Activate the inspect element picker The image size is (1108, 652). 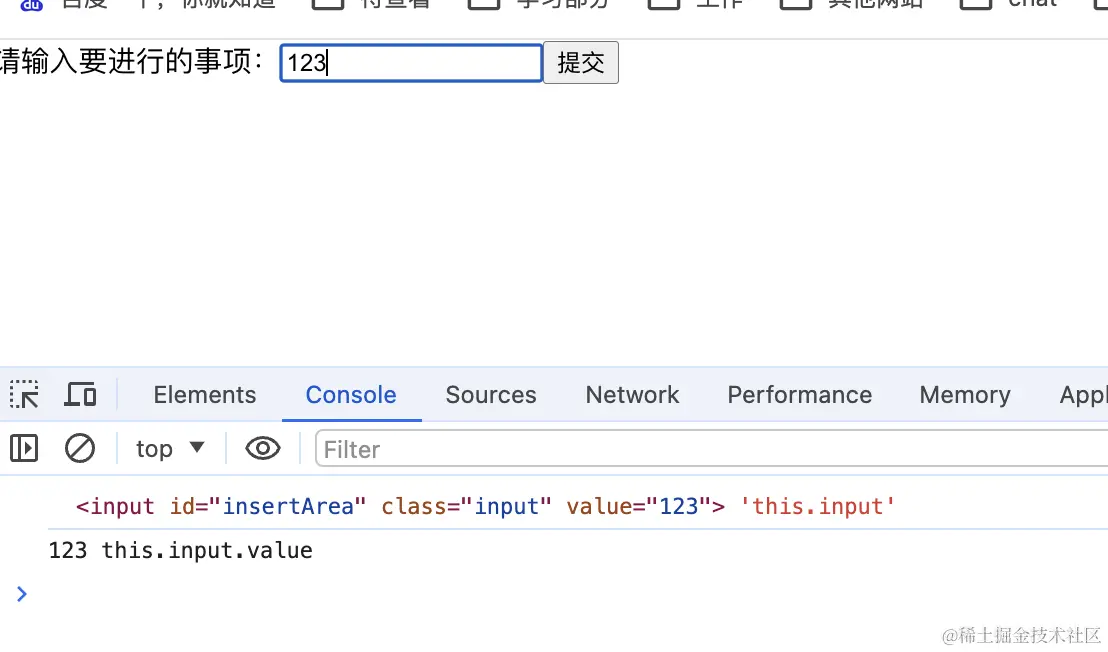click(x=24, y=395)
